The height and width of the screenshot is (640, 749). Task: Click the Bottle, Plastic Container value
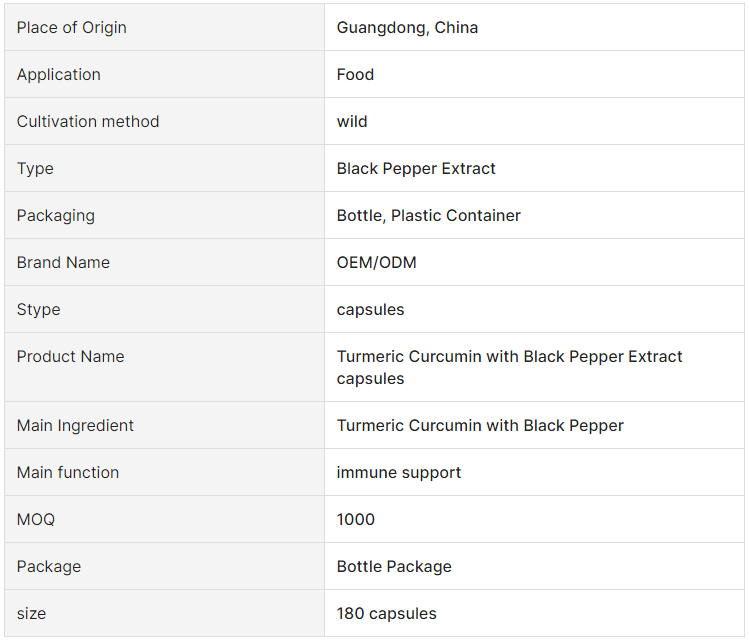[x=428, y=215]
